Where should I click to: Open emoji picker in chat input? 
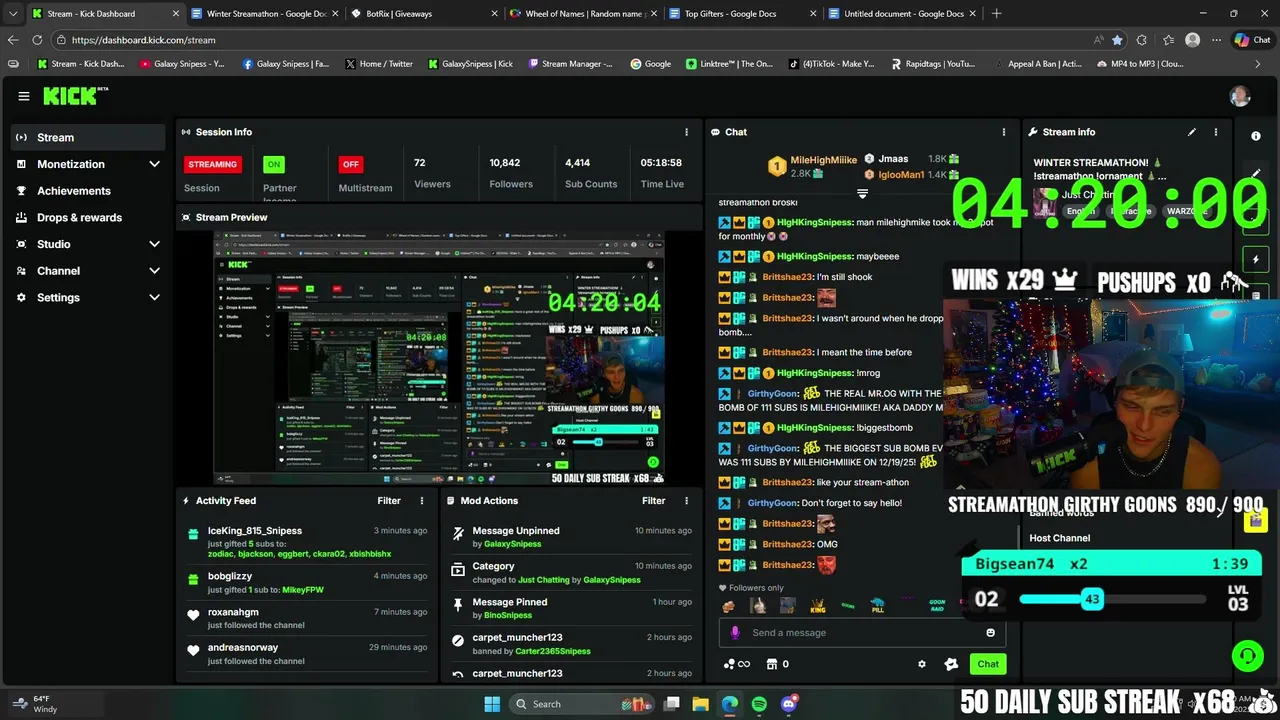click(991, 632)
